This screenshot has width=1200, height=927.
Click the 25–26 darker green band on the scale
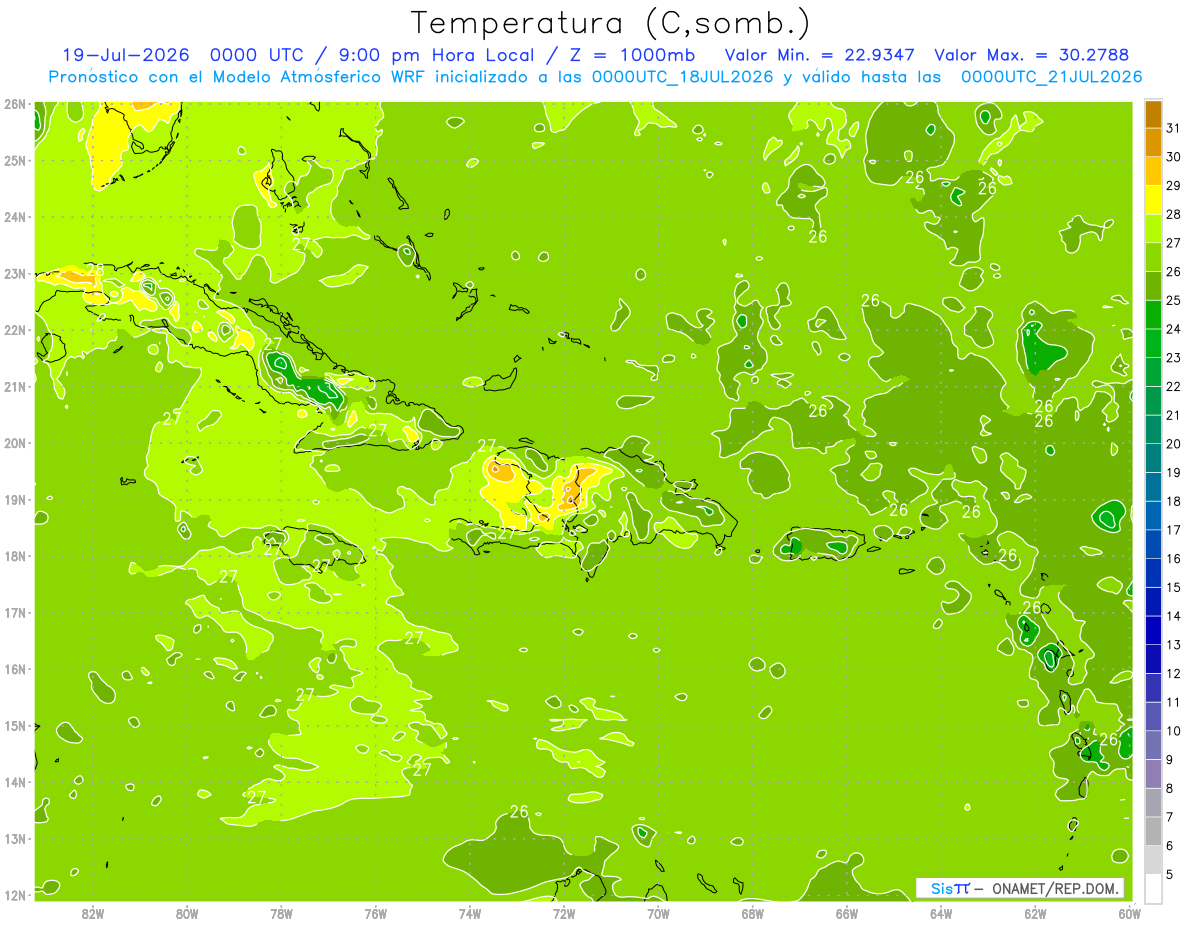[1153, 286]
